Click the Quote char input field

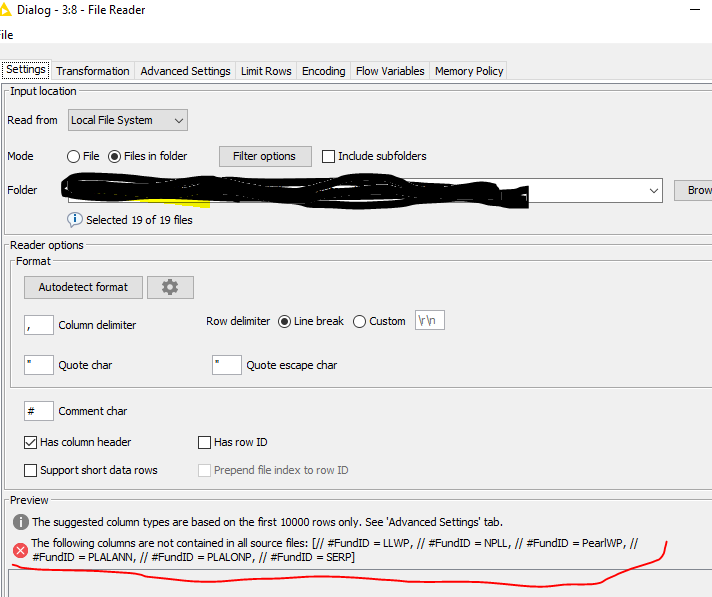pos(39,365)
